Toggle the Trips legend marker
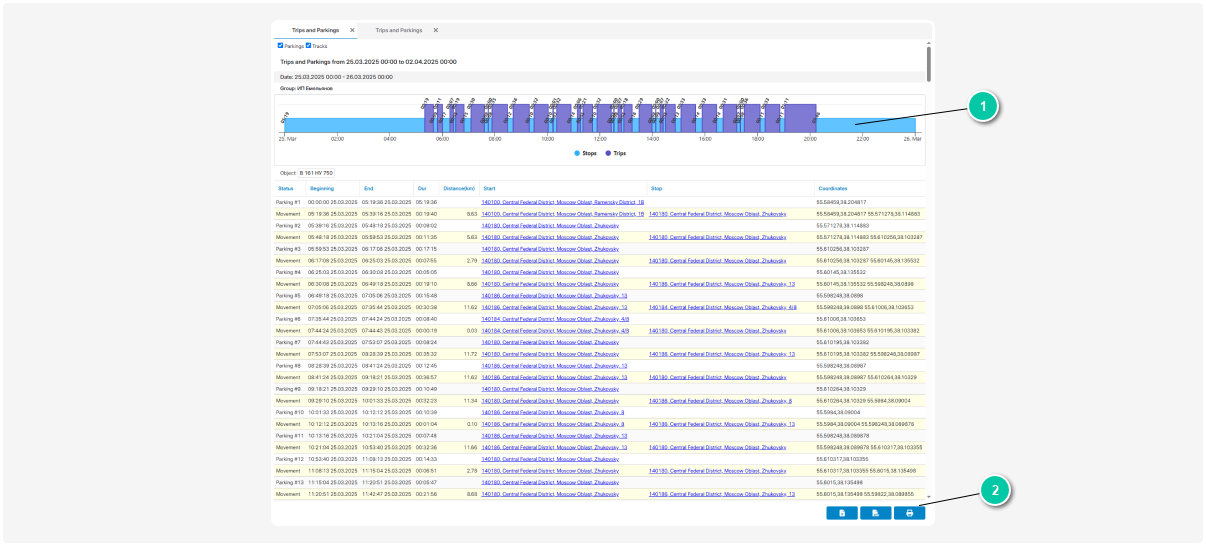This screenshot has width=1206, height=546. click(x=608, y=154)
